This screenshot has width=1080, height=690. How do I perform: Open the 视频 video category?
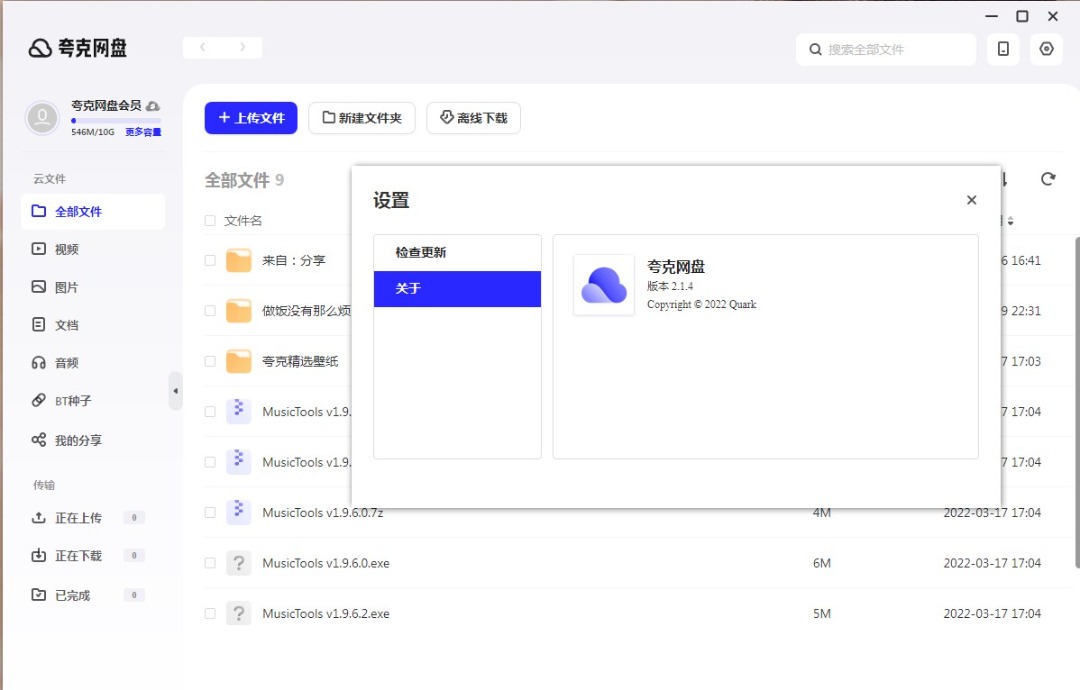point(66,249)
